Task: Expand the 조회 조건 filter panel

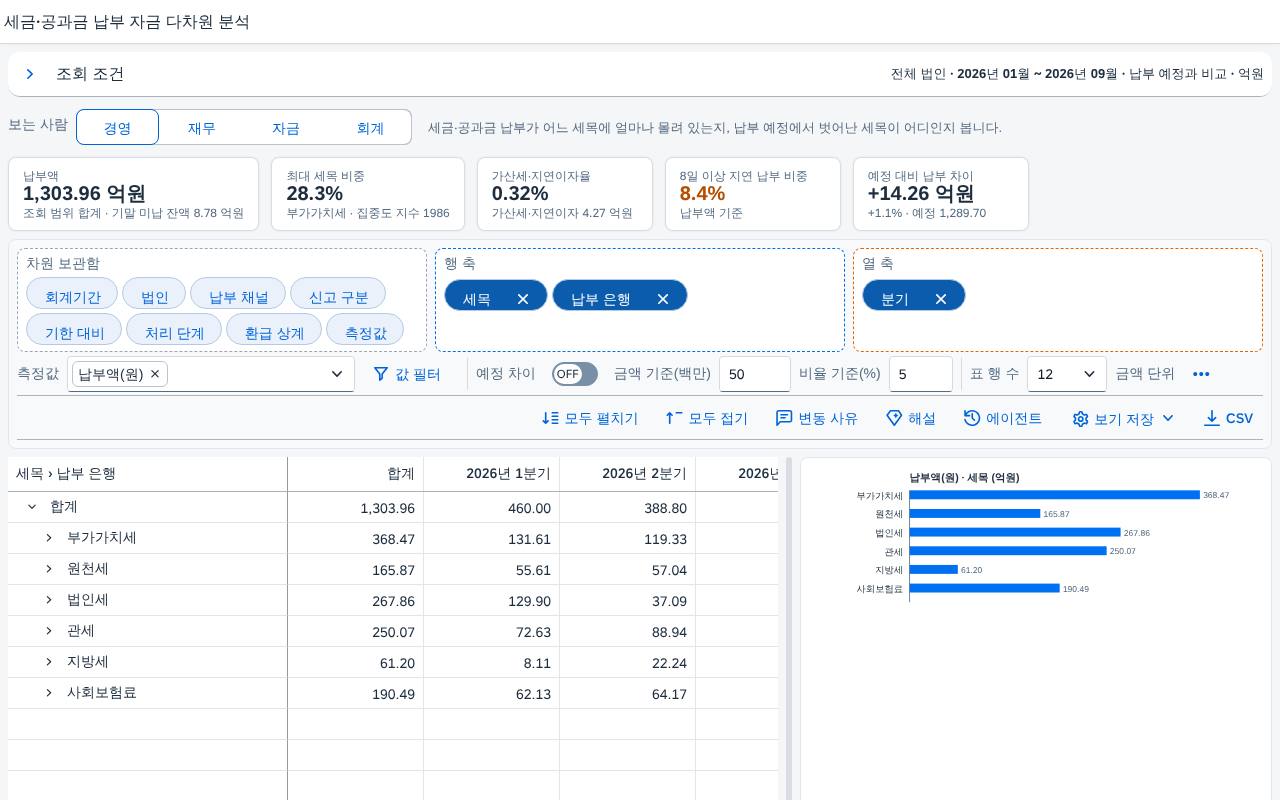Action: click(30, 74)
